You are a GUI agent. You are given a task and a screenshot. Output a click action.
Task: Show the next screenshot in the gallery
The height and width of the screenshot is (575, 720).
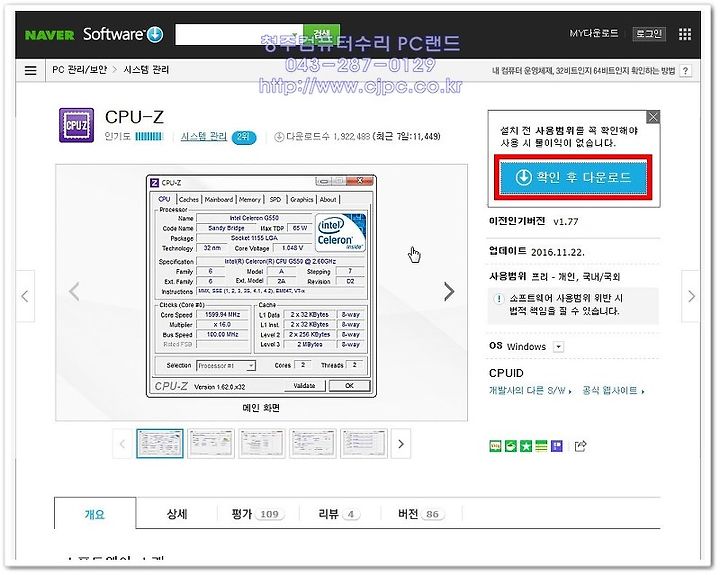coord(449,292)
